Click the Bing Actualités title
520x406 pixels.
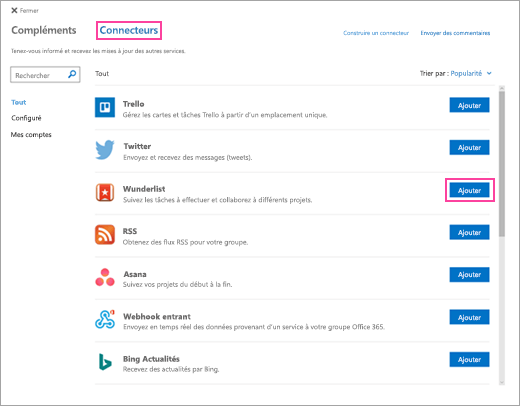151,359
